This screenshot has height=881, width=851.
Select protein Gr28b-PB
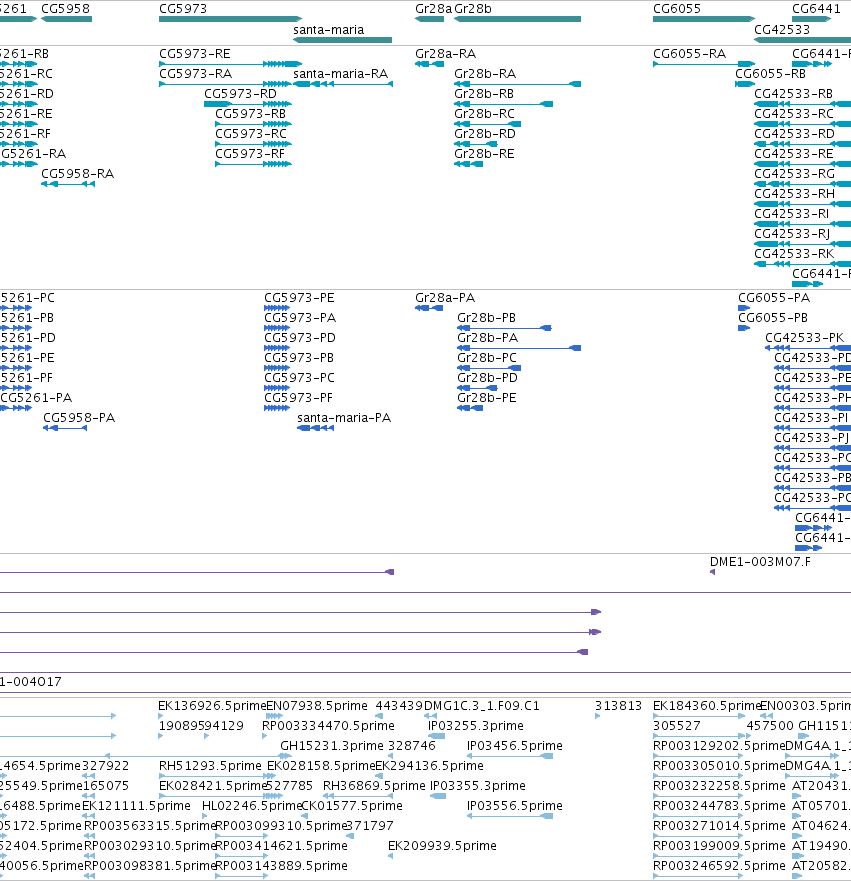click(x=486, y=317)
